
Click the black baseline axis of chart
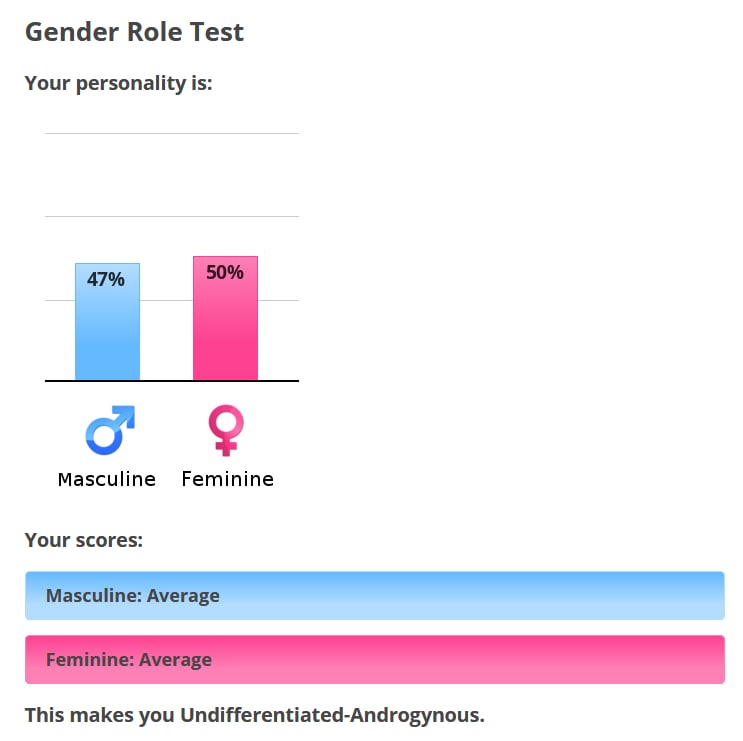click(x=172, y=381)
